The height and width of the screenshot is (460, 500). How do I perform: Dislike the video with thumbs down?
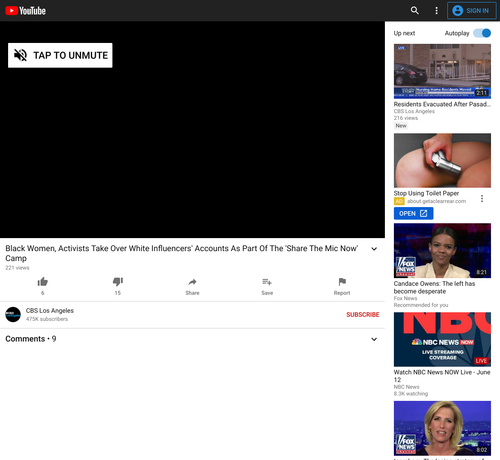point(118,282)
